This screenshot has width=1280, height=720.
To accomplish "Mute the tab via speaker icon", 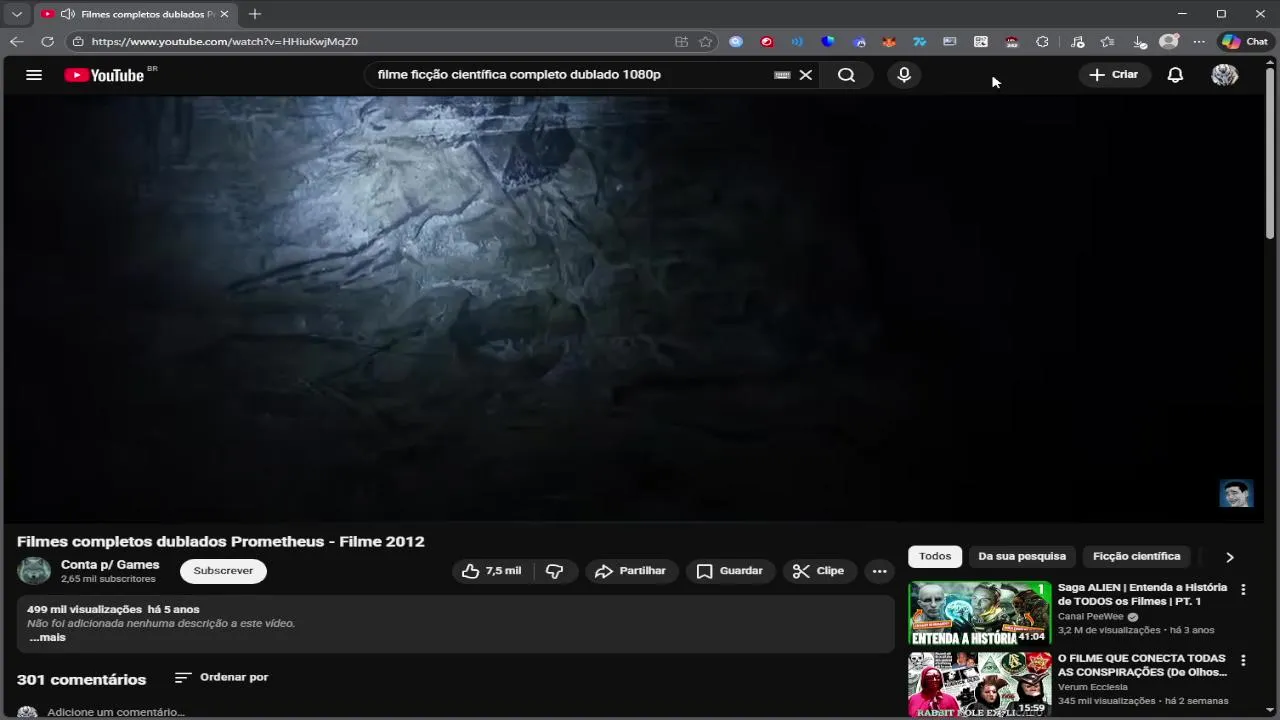I will (x=67, y=14).
